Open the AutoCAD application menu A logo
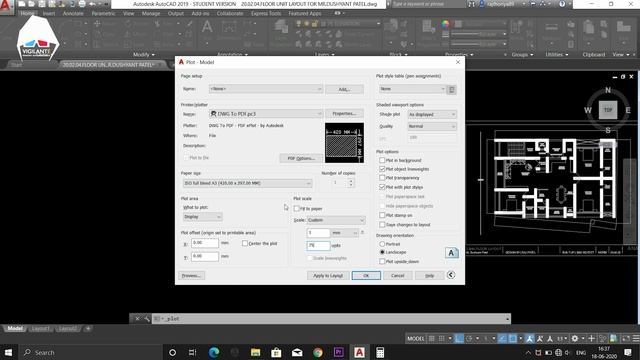Viewport: 640px width, 360px height. tap(6, 6)
